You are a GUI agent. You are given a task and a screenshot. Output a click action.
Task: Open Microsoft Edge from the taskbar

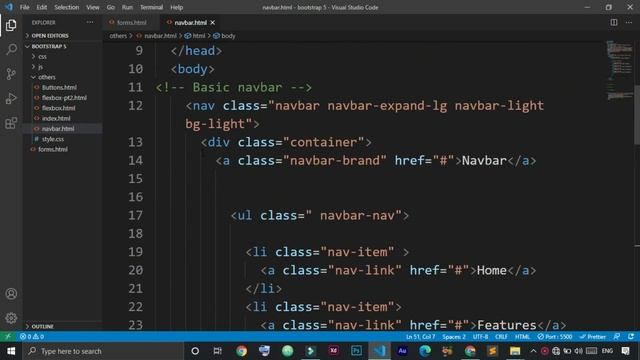click(425, 351)
